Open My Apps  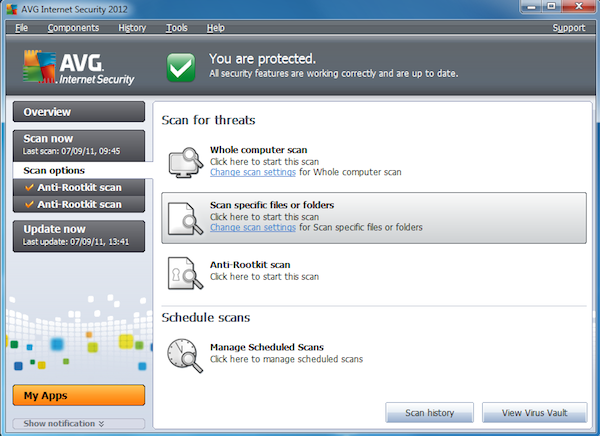pos(79,395)
